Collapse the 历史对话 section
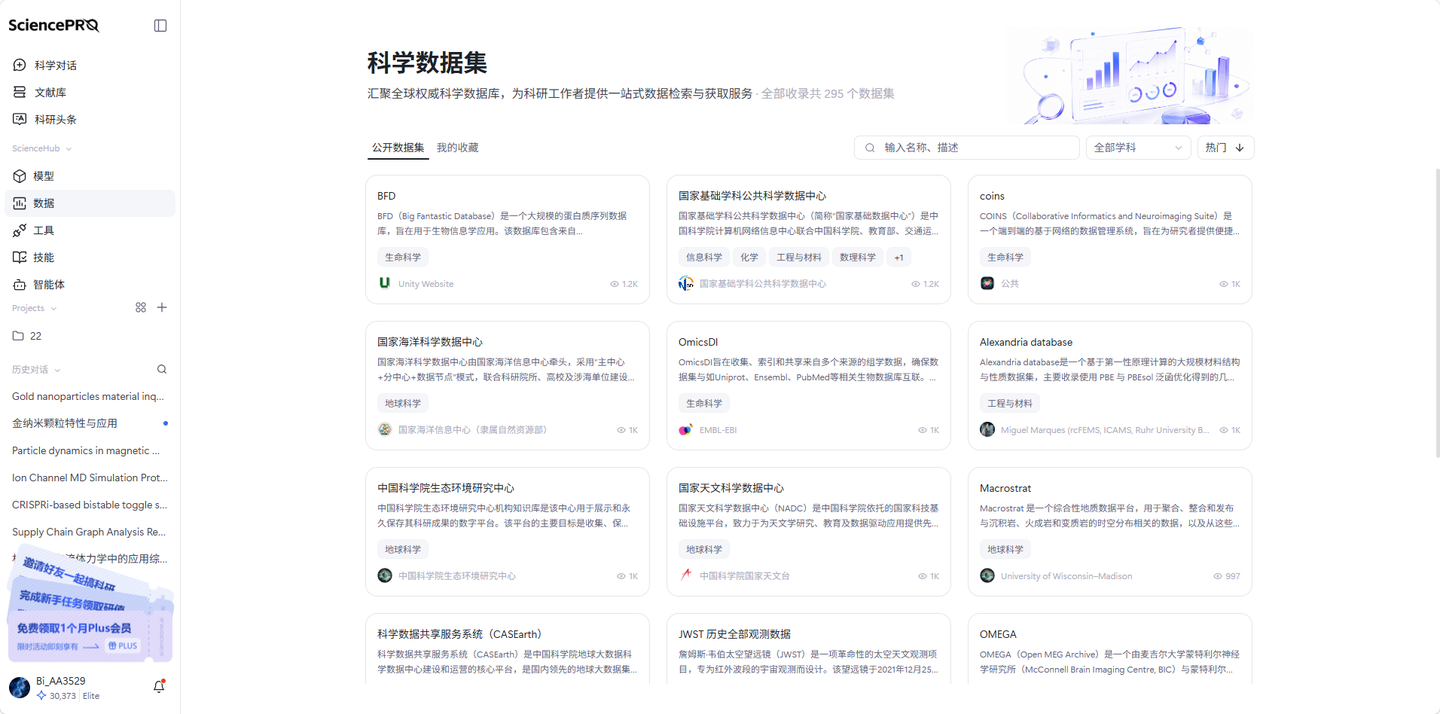Screen dimensions: 1440x714 (36, 370)
